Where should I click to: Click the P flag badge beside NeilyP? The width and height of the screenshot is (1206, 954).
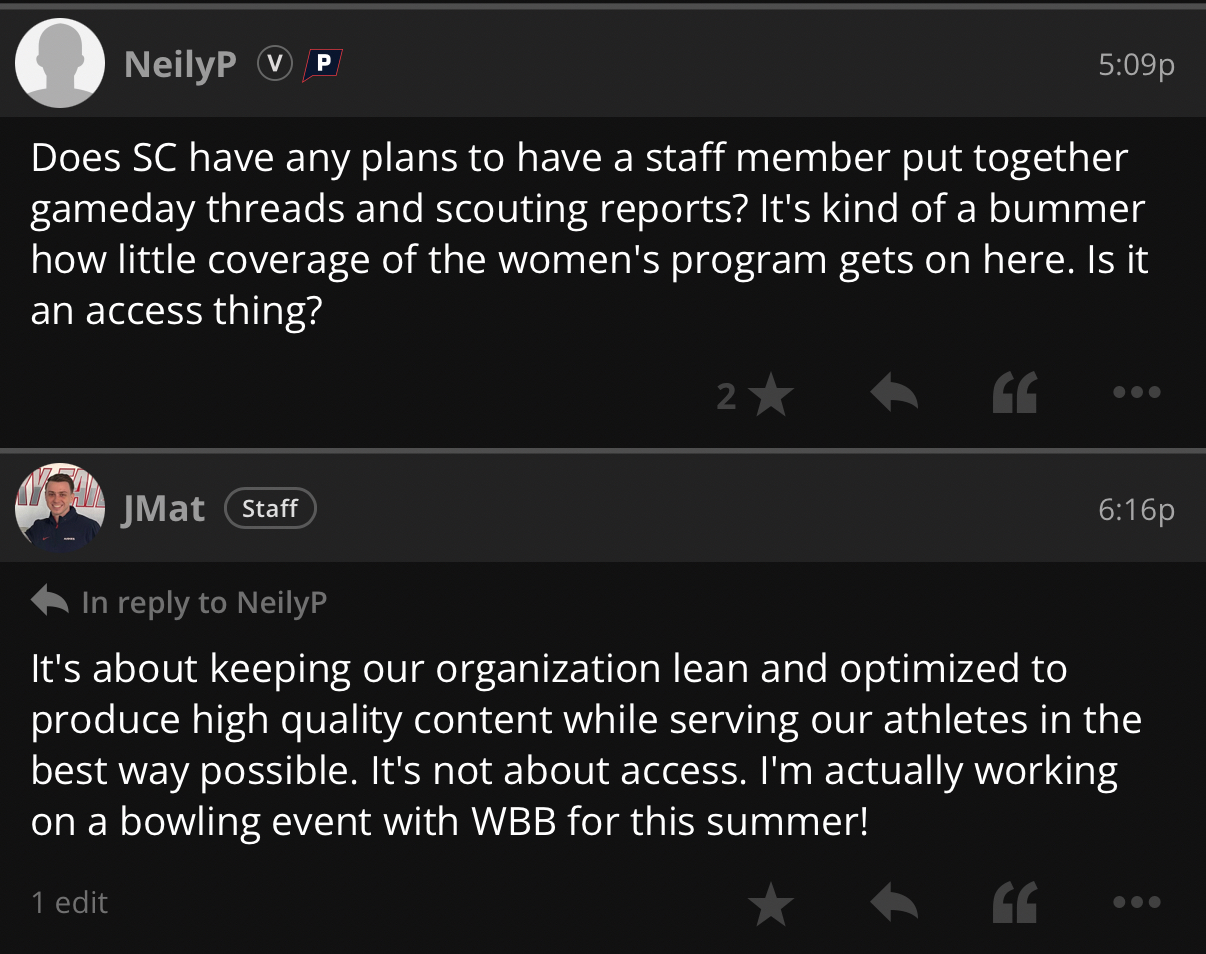click(x=322, y=64)
